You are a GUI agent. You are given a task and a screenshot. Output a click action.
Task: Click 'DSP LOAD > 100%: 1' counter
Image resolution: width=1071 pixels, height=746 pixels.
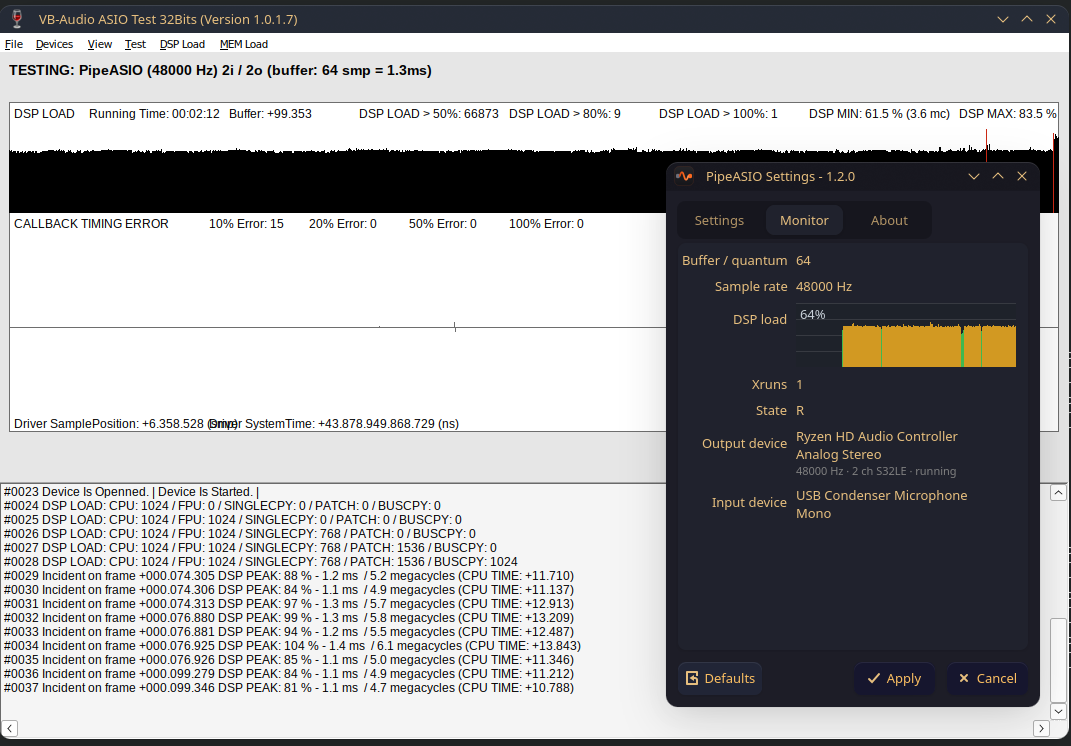[718, 114]
